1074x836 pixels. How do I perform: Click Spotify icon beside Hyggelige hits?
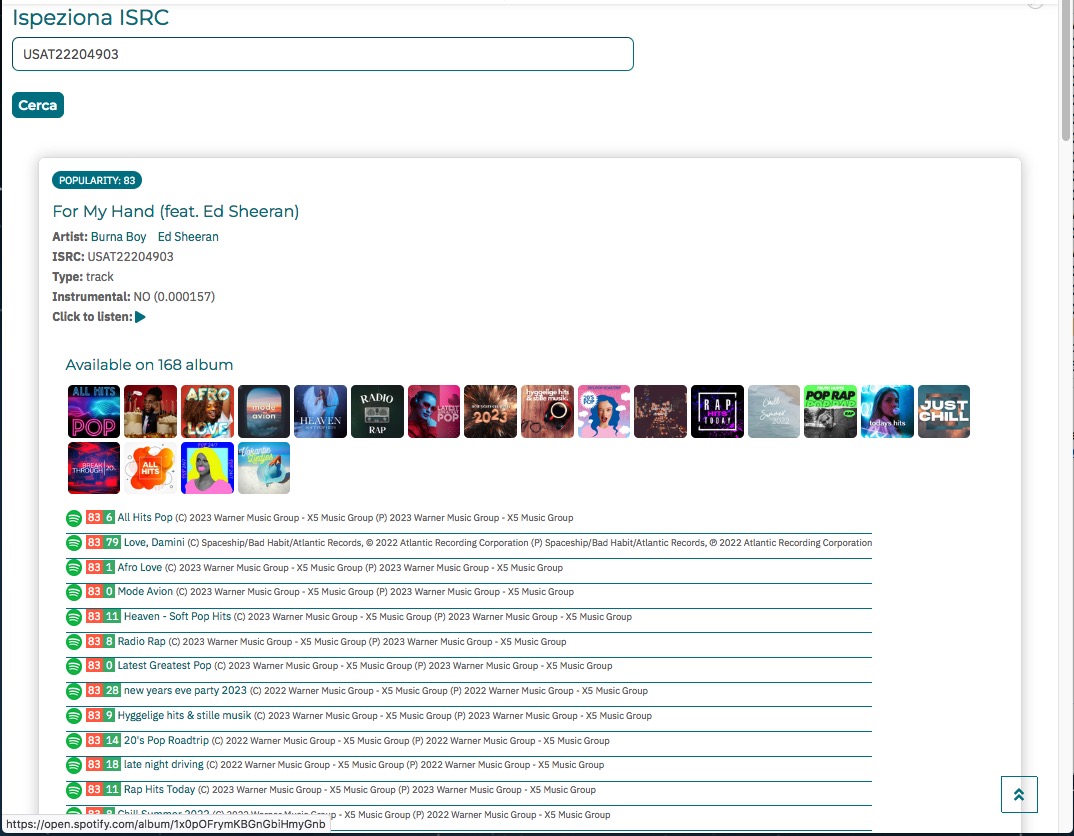tap(74, 716)
